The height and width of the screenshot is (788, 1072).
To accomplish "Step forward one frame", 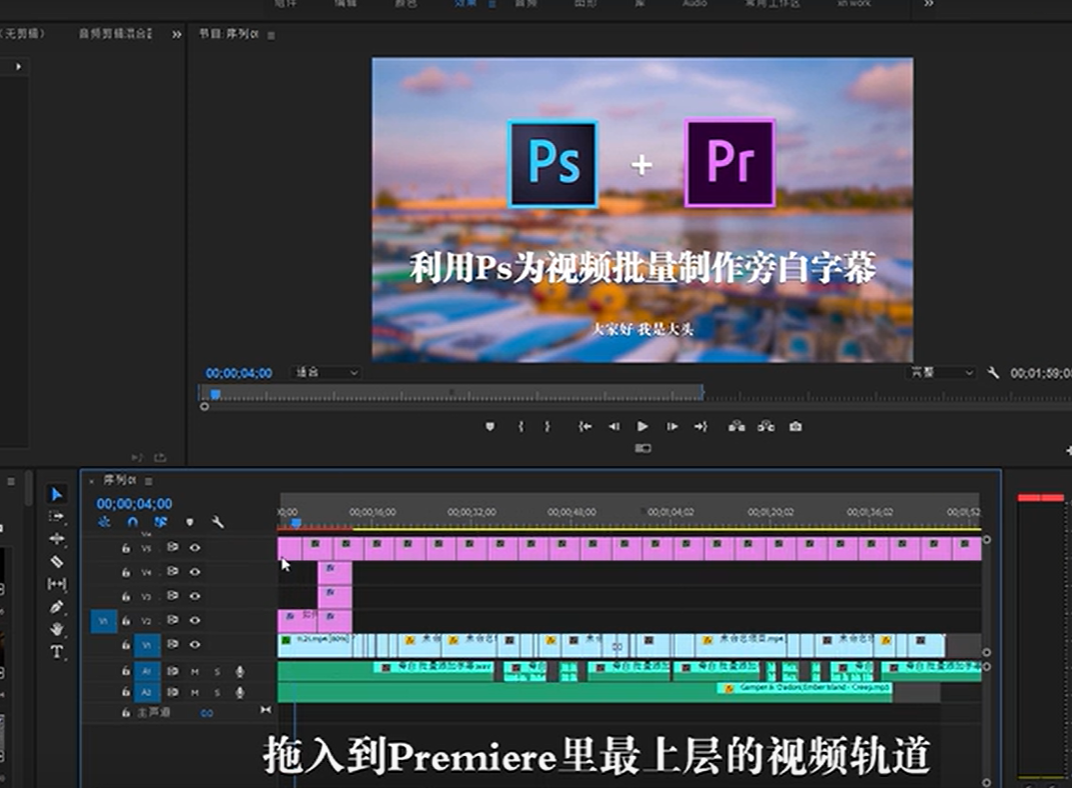I will coord(672,426).
